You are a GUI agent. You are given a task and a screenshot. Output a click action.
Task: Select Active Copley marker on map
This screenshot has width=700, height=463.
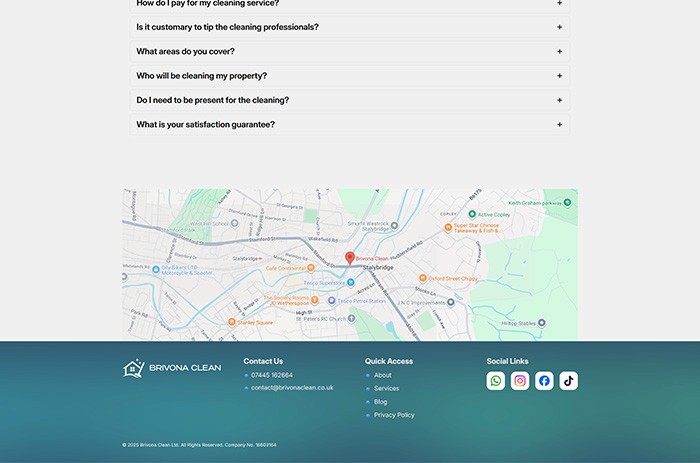(x=472, y=214)
